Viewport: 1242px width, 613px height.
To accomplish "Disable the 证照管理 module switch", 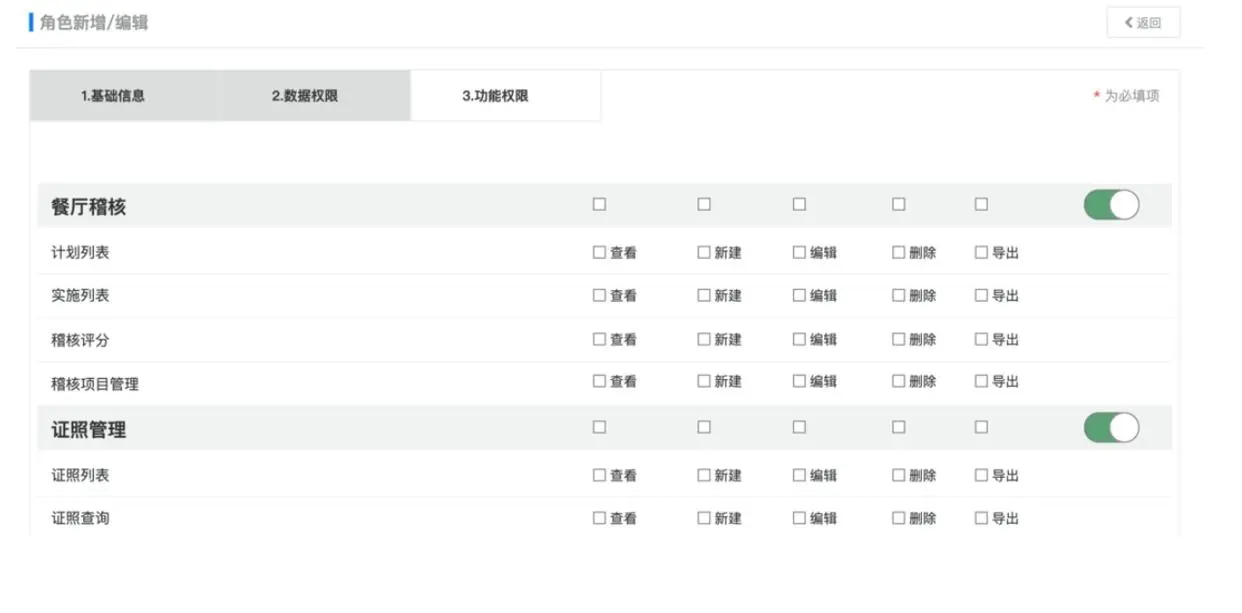I will click(1111, 428).
